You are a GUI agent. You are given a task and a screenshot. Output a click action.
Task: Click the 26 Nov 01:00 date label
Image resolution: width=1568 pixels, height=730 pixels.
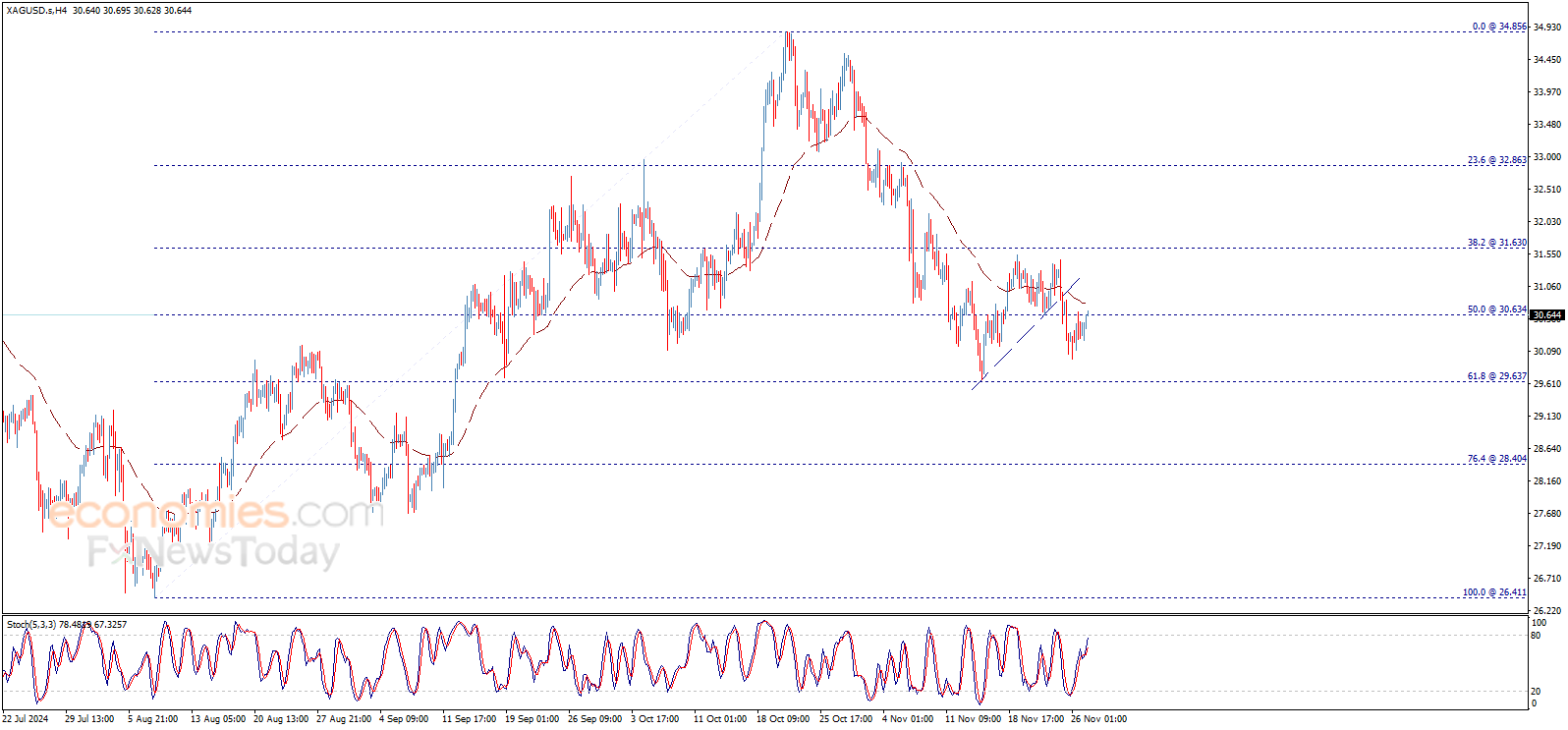pos(1098,719)
